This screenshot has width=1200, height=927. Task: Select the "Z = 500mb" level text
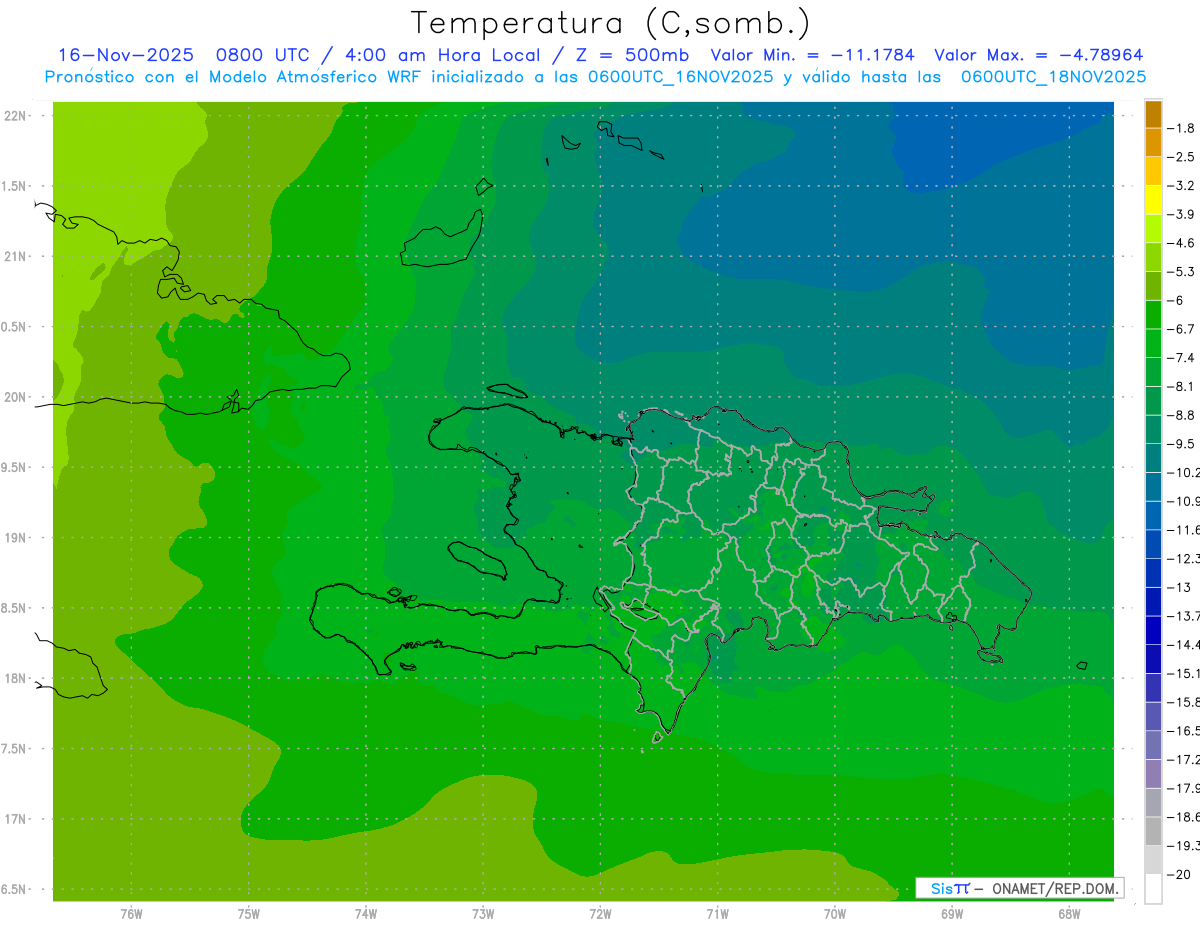point(634,55)
